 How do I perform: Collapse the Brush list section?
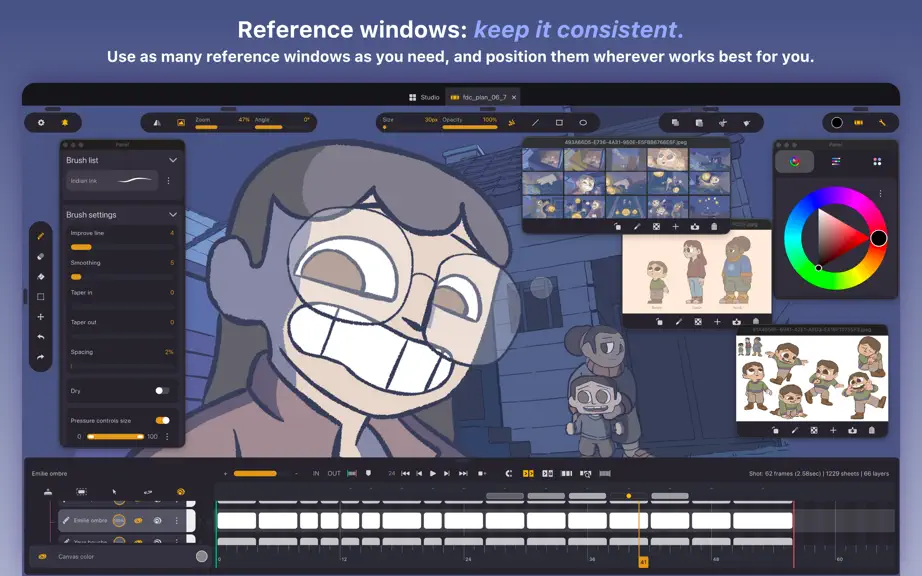173,160
